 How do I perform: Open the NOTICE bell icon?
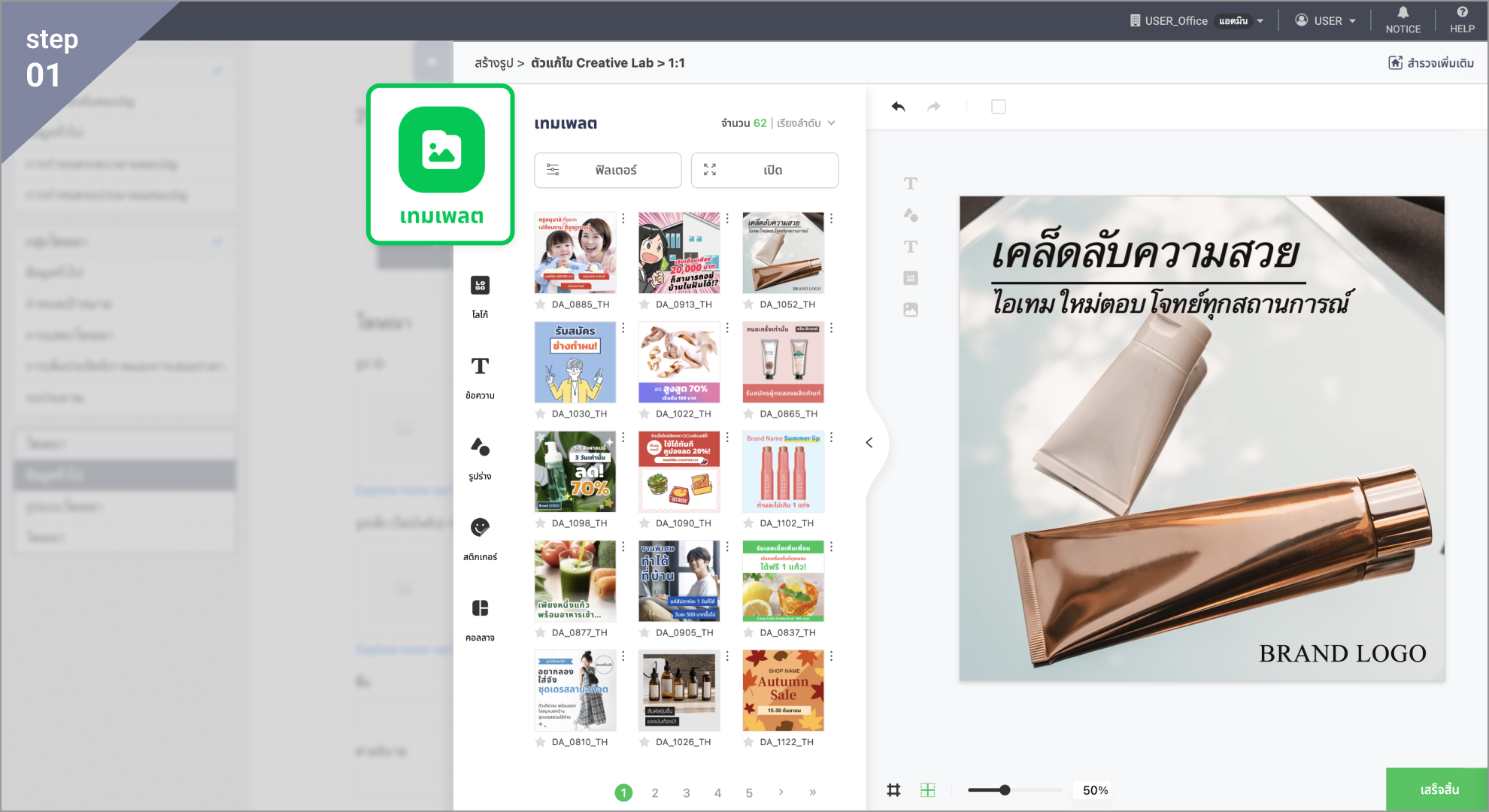tap(1403, 13)
